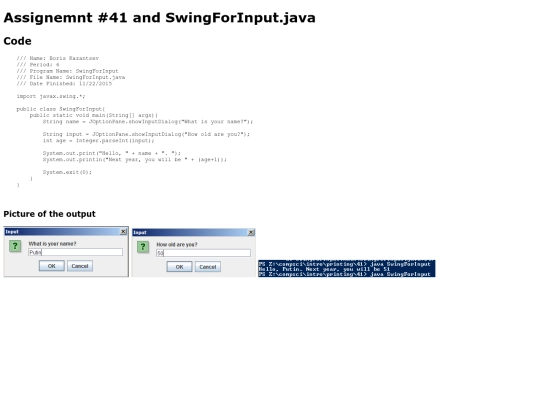Click OK in the 'What is your name?' dialog

[52, 266]
